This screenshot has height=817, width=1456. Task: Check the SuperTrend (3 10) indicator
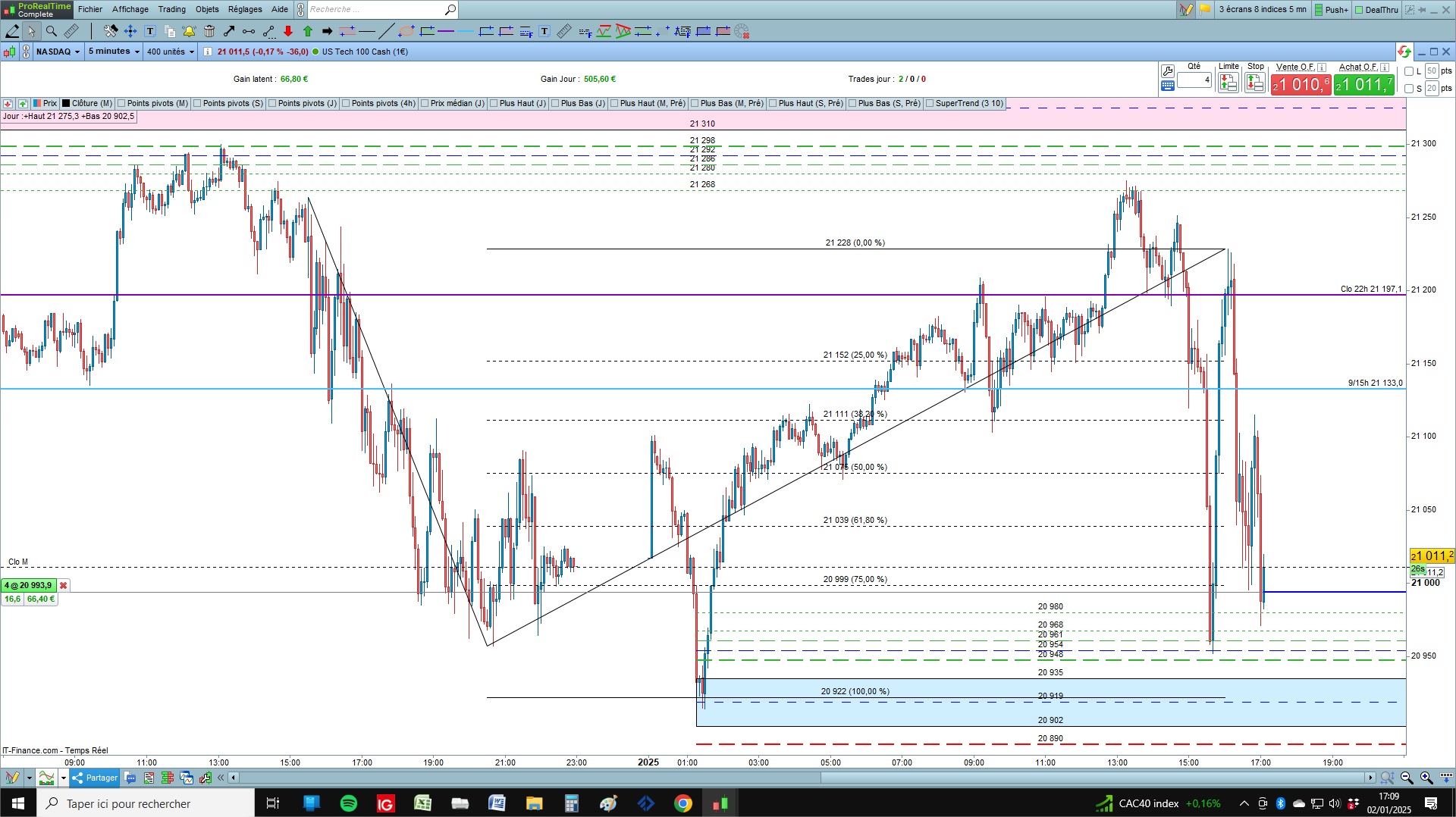pos(930,103)
